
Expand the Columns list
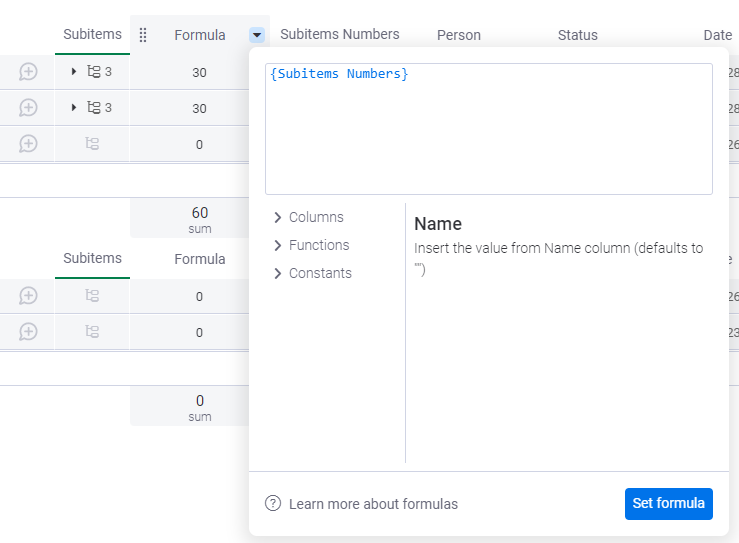pos(308,217)
